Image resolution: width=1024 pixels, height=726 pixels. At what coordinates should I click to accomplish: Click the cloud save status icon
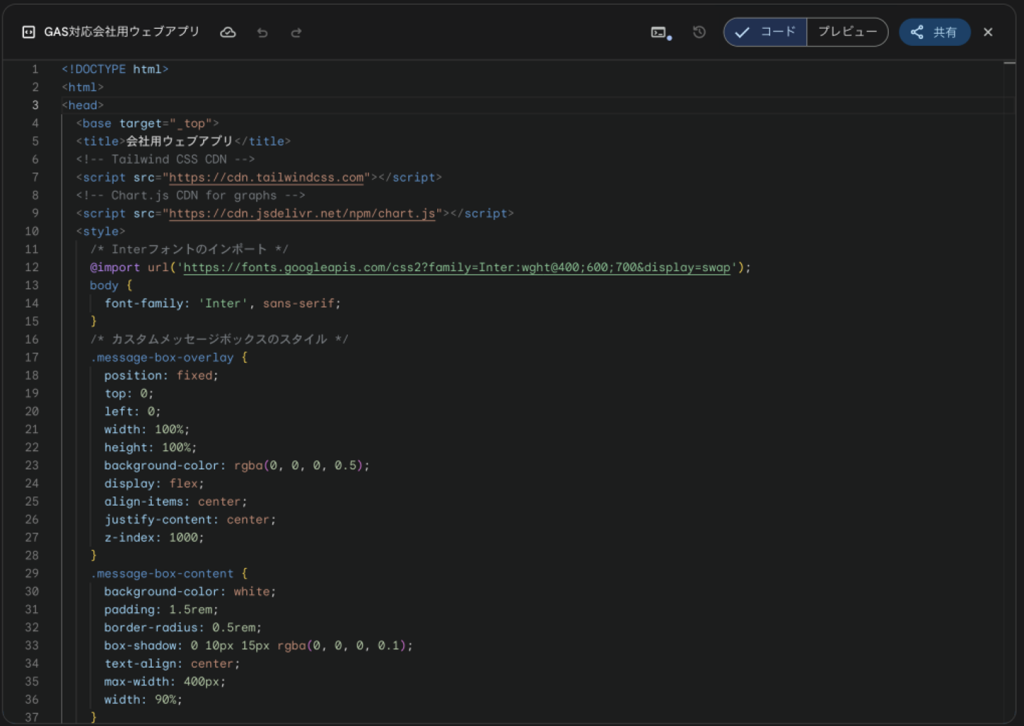(228, 32)
